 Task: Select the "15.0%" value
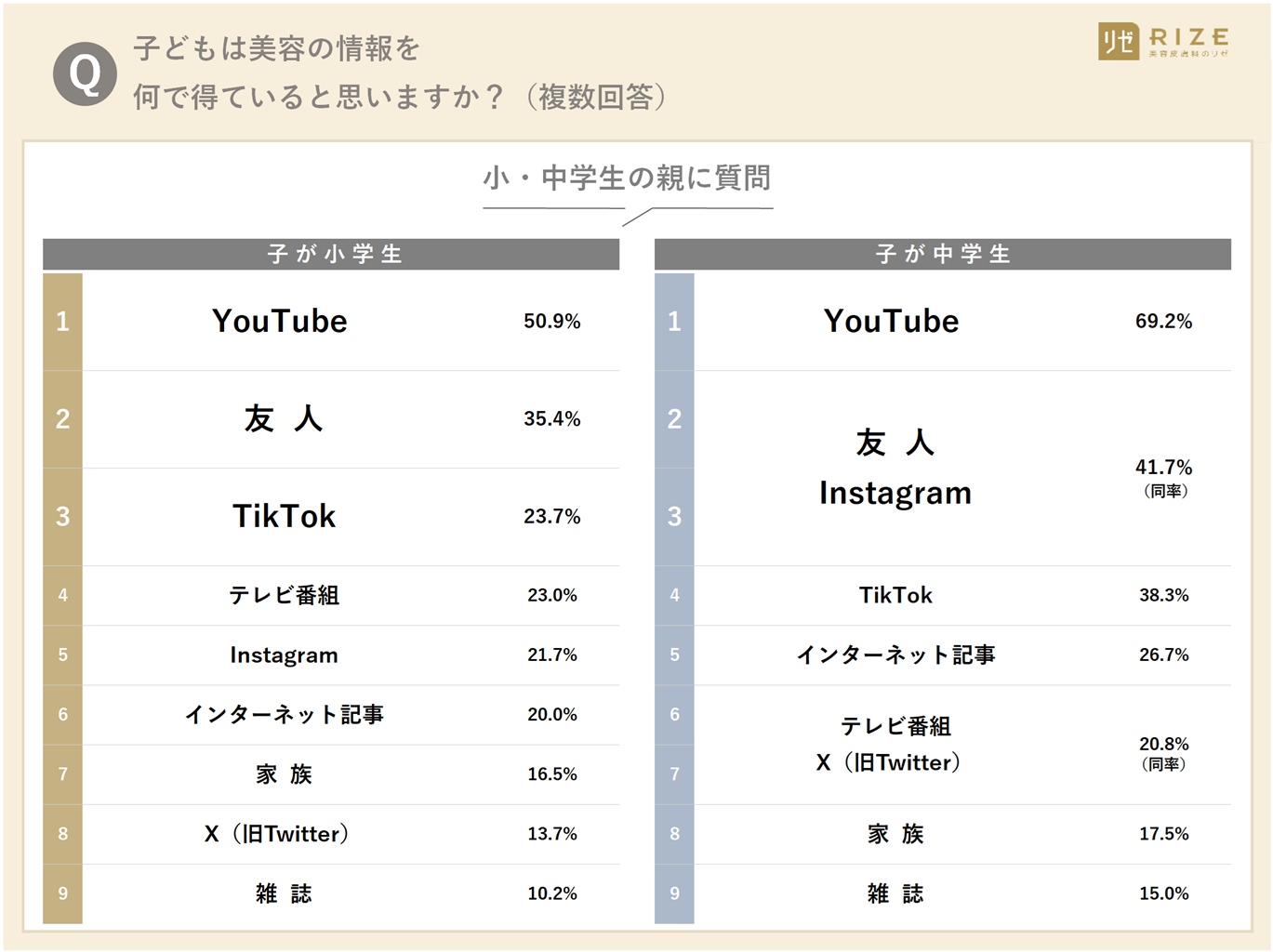(1164, 893)
